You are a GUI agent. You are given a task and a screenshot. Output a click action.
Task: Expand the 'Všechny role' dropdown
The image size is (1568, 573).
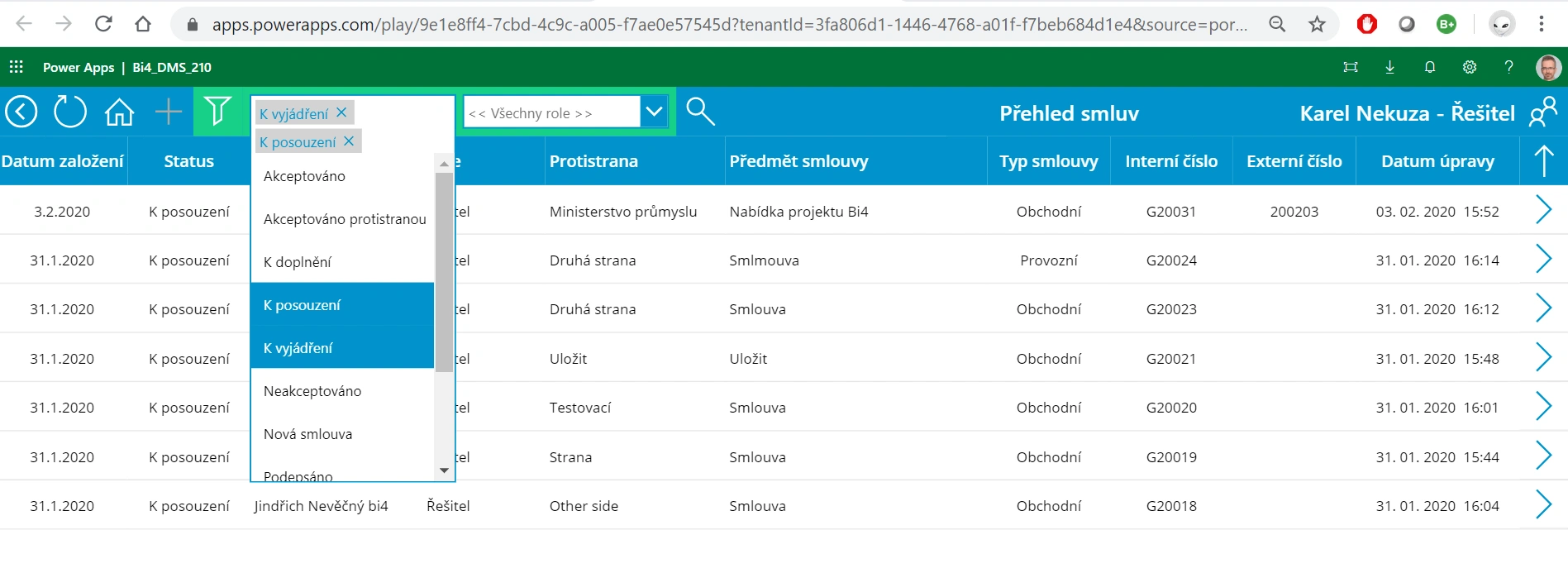654,112
